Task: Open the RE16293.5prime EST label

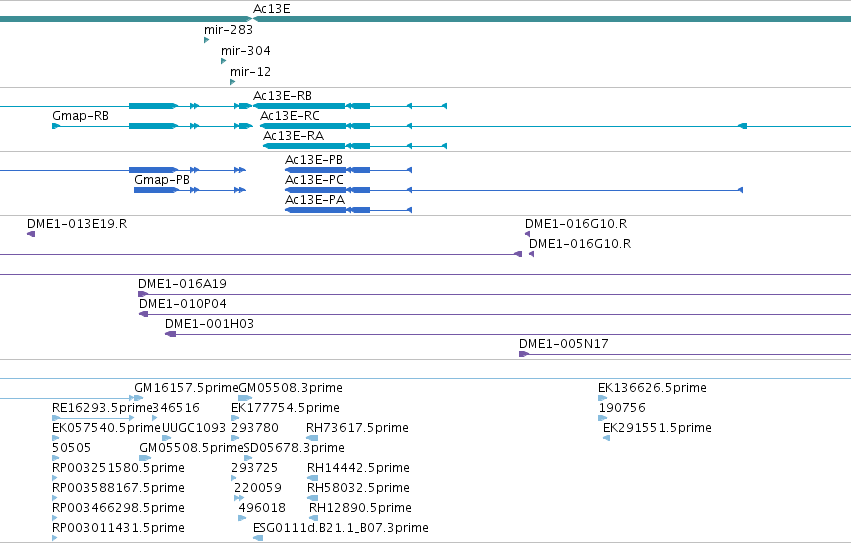Action: [102, 408]
